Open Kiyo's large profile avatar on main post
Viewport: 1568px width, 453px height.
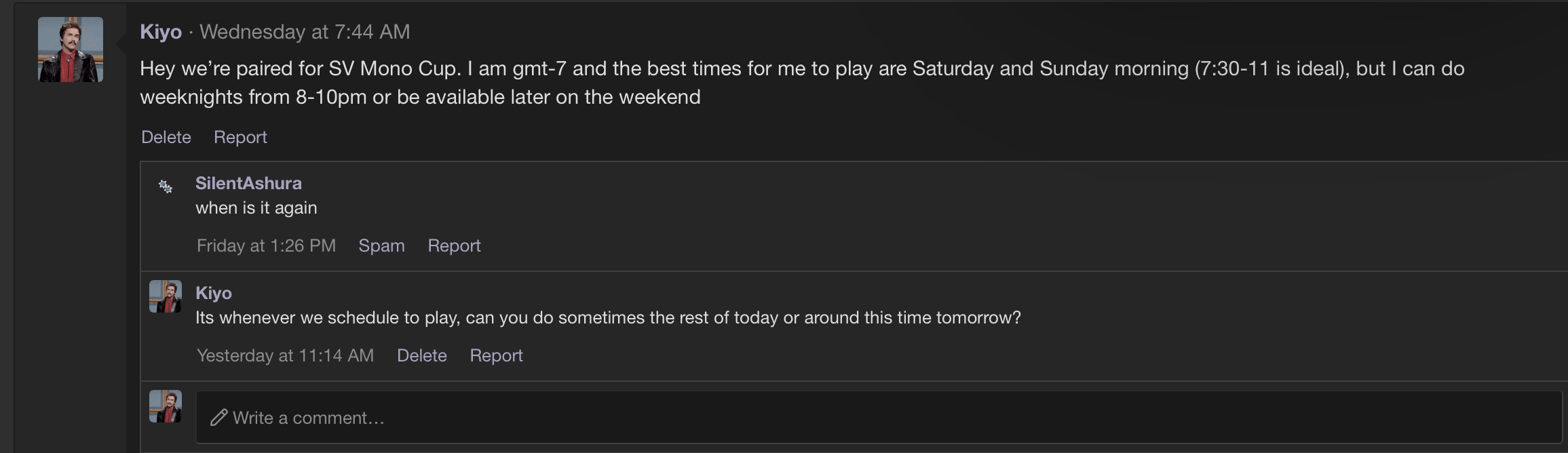(x=71, y=50)
